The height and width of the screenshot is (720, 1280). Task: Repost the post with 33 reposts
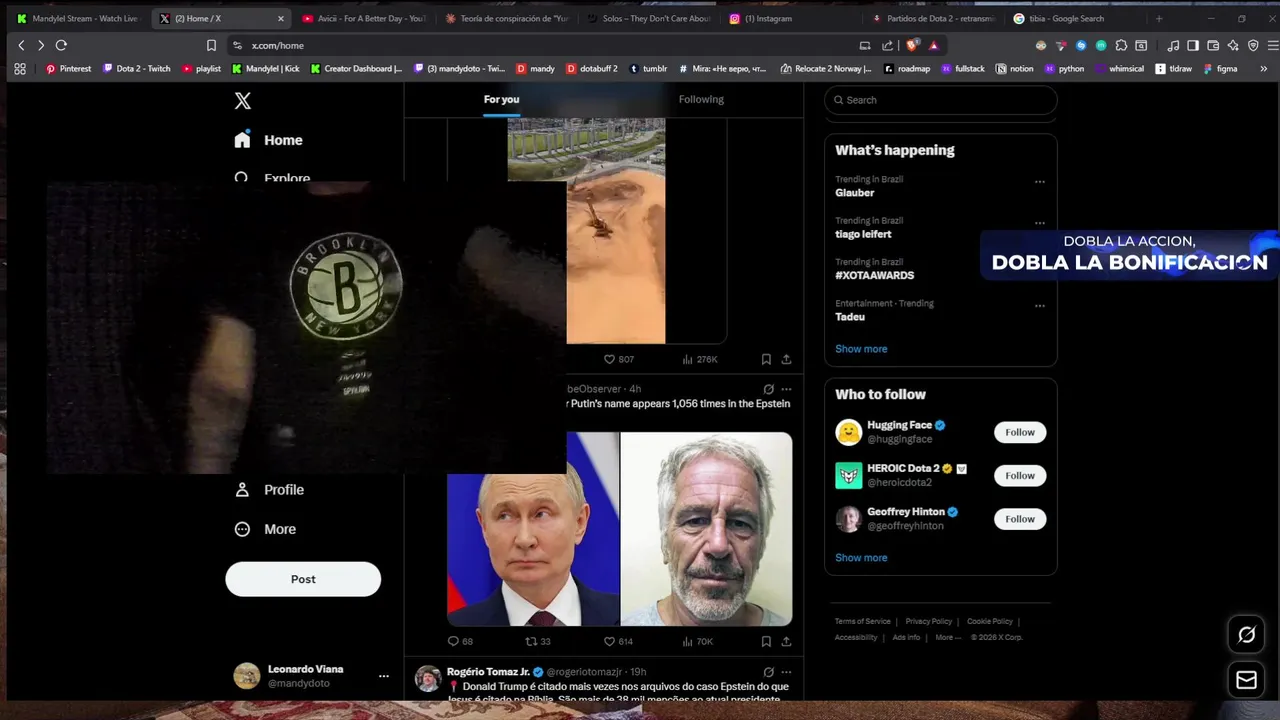click(538, 641)
